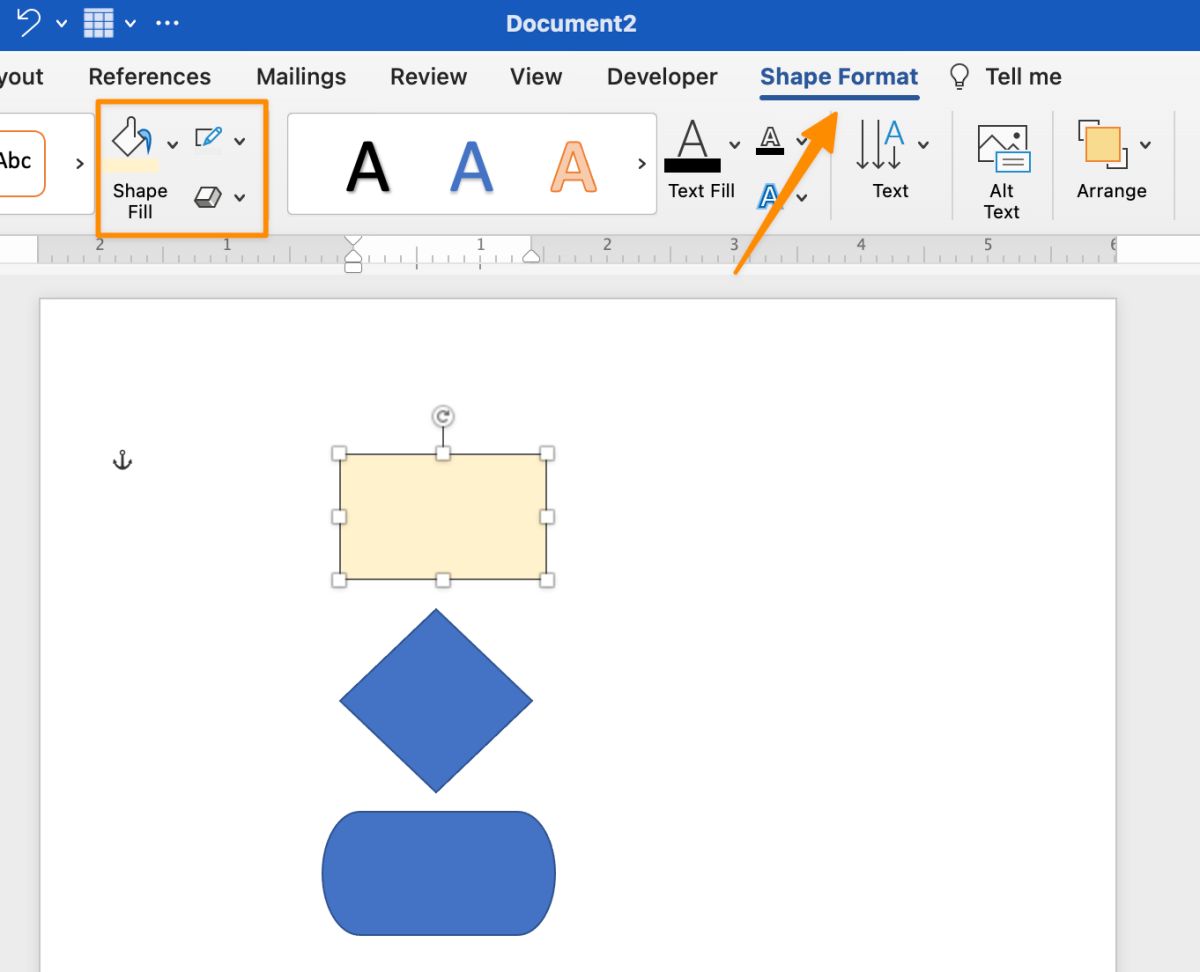Select the Developer tab
The height and width of the screenshot is (972, 1200).
pos(661,76)
